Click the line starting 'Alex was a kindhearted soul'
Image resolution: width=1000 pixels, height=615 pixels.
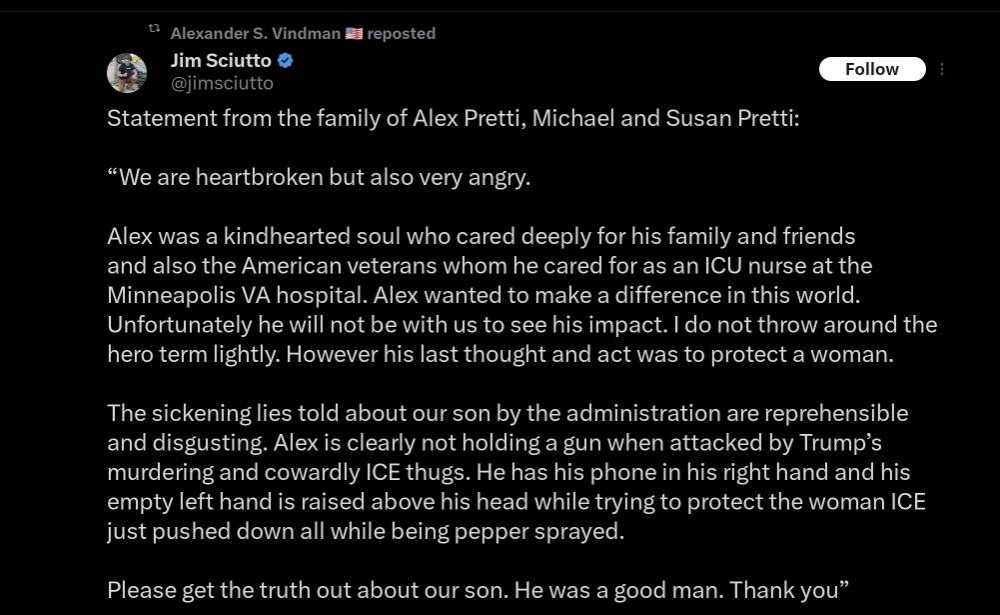pyautogui.click(x=481, y=237)
